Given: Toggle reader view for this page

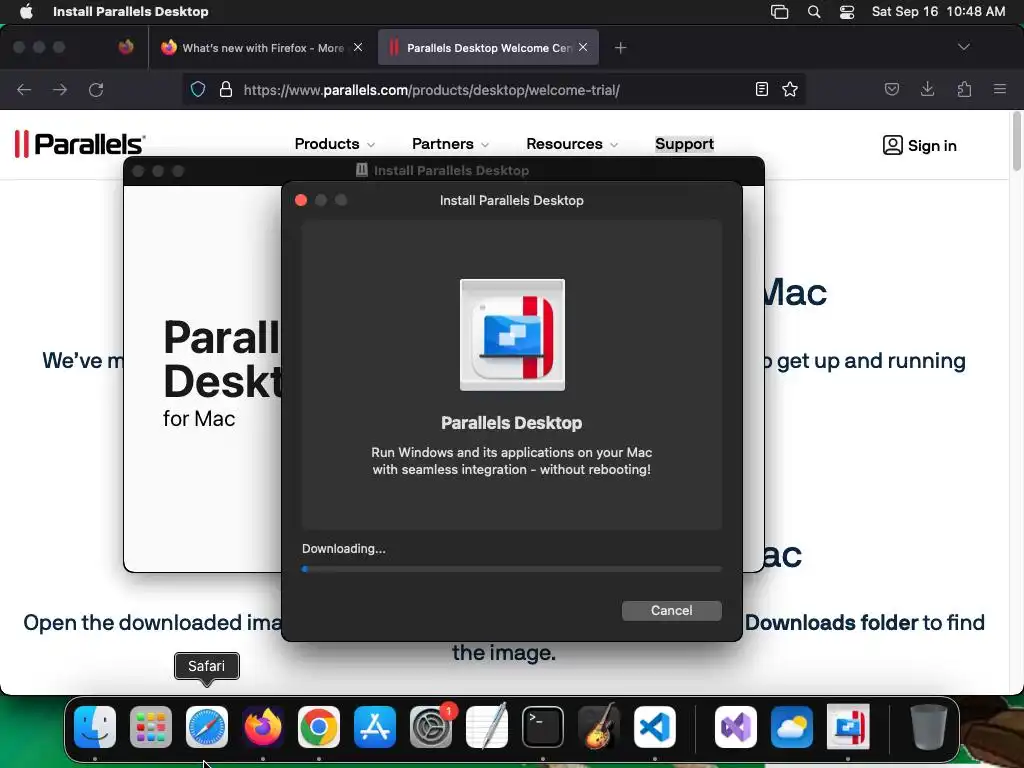Looking at the screenshot, I should [x=761, y=89].
